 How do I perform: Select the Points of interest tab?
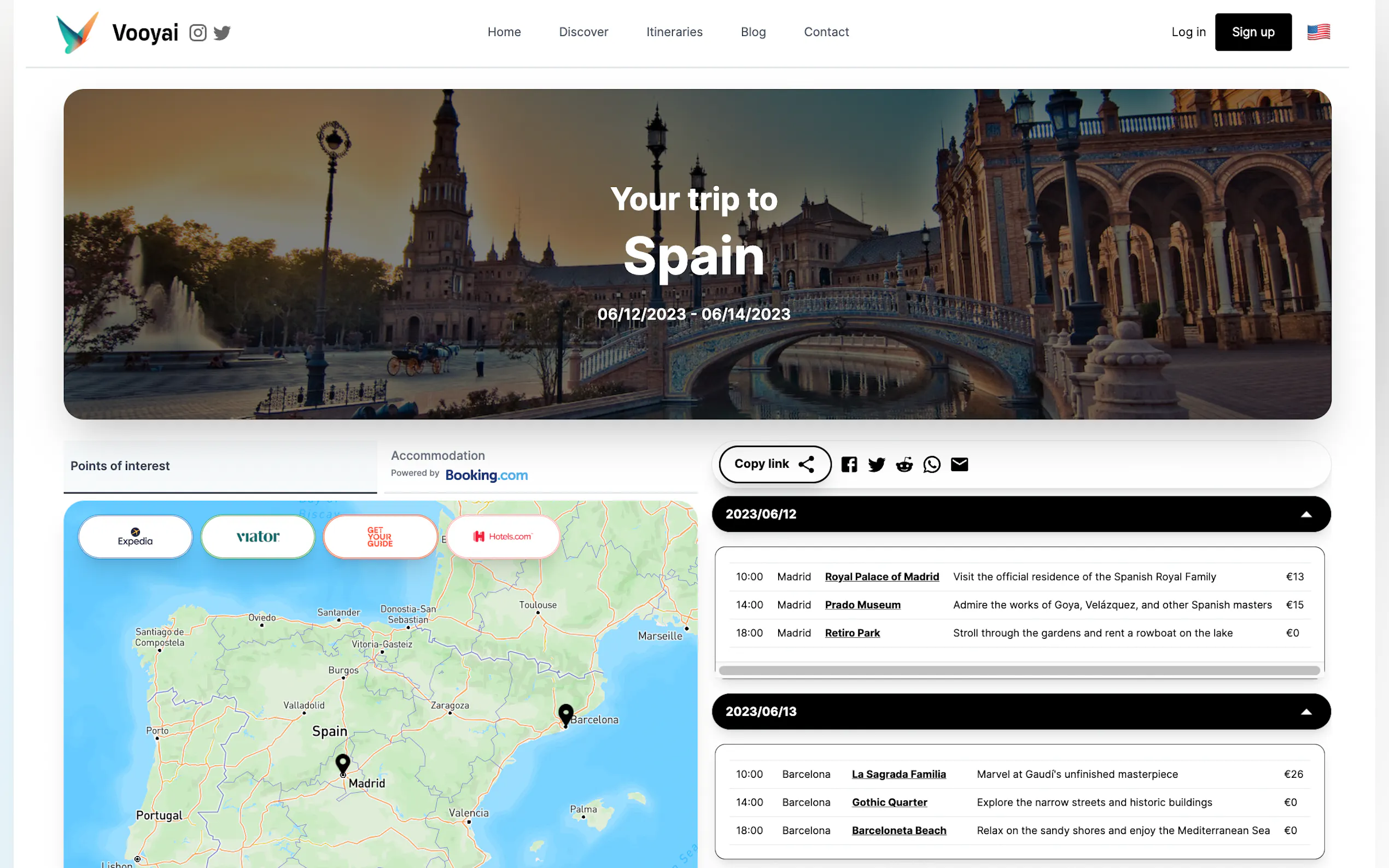click(220, 466)
